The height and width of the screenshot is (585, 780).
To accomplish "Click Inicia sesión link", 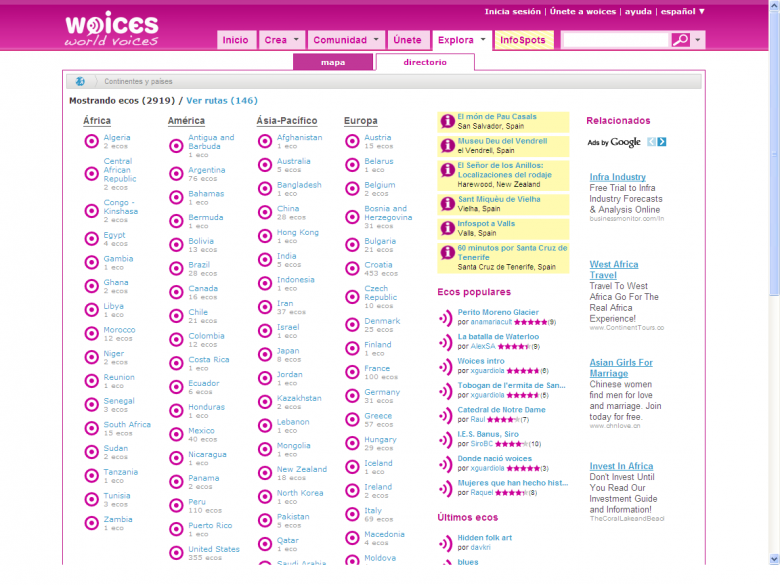I will [512, 11].
